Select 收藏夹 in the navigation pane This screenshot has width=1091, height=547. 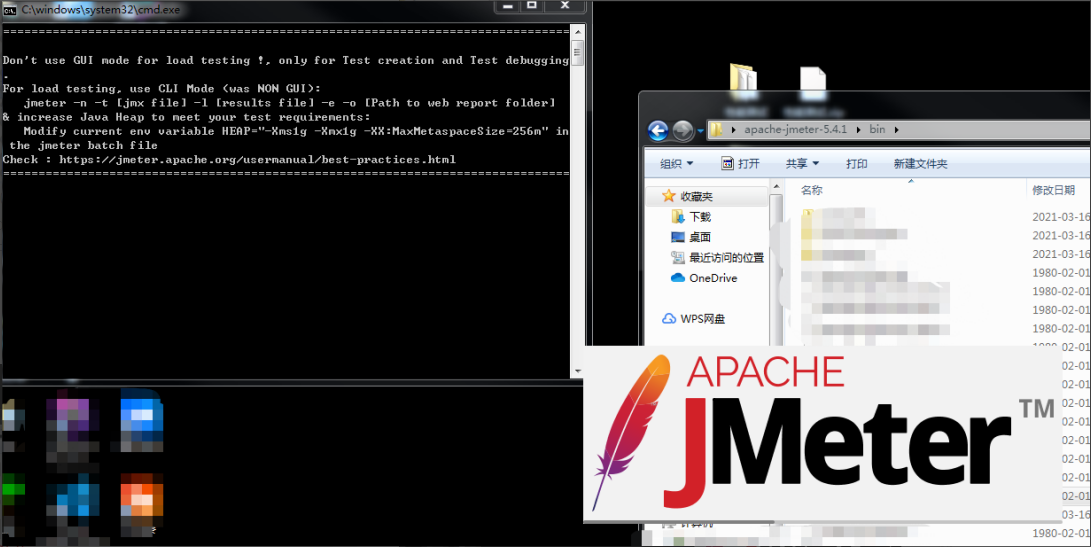coord(696,196)
